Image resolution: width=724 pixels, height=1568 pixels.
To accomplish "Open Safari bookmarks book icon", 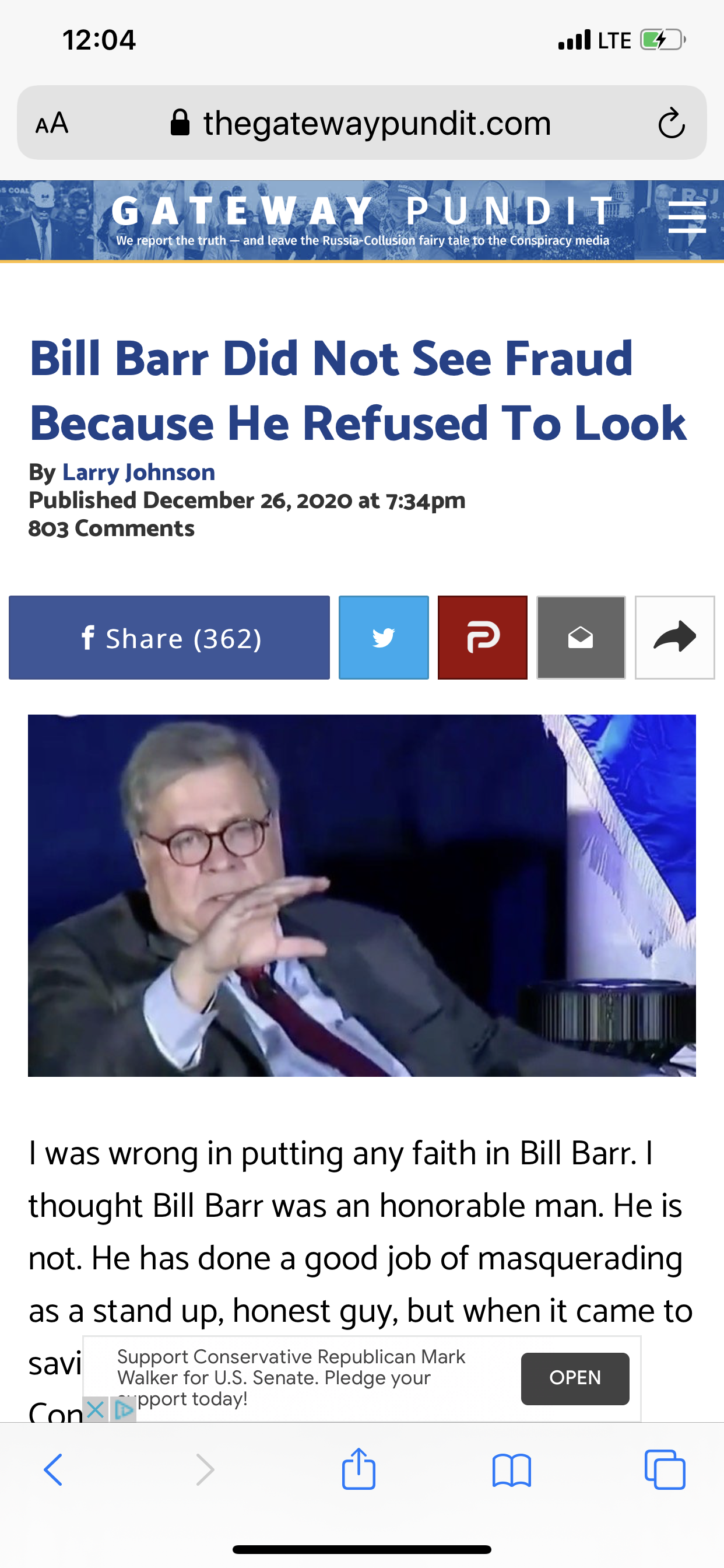I will (x=512, y=1471).
